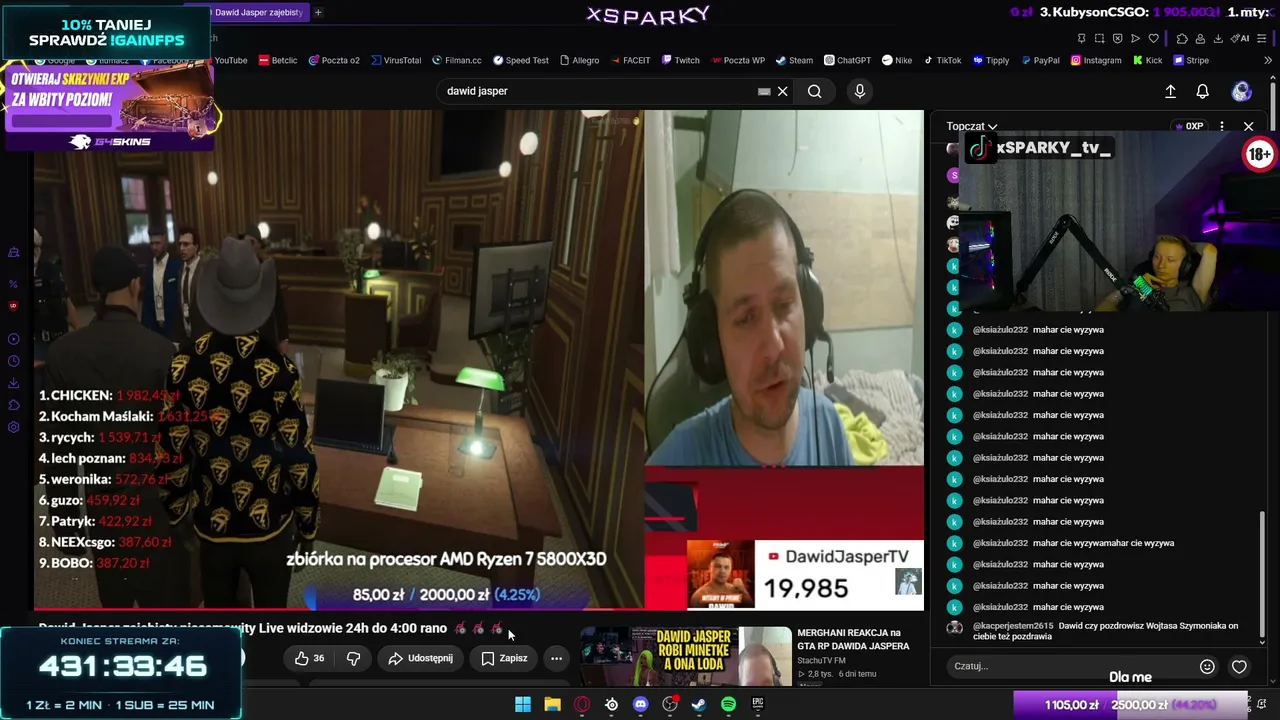Viewport: 1280px width, 720px height.
Task: Open the Poczta o2 bookmark
Action: coord(334,60)
